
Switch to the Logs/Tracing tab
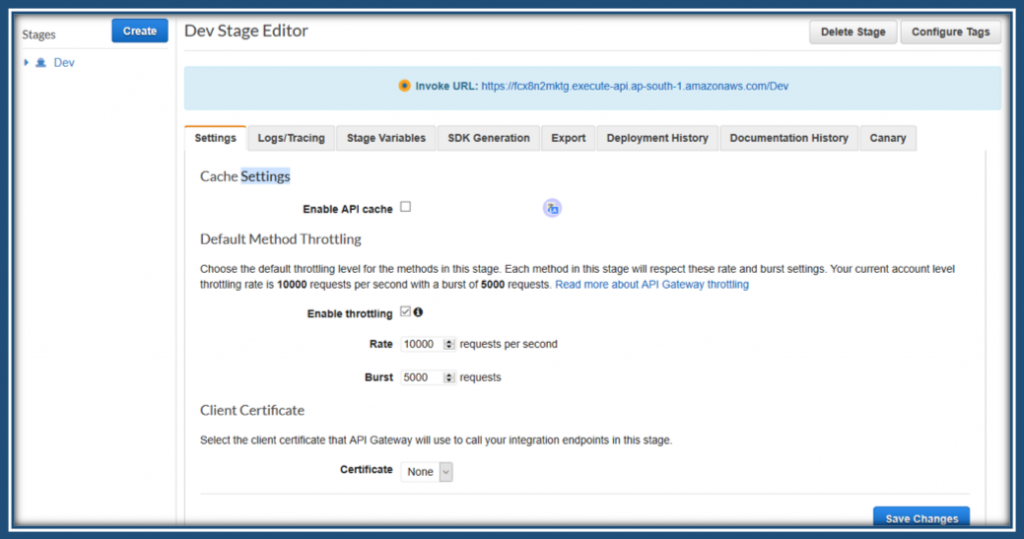[291, 138]
